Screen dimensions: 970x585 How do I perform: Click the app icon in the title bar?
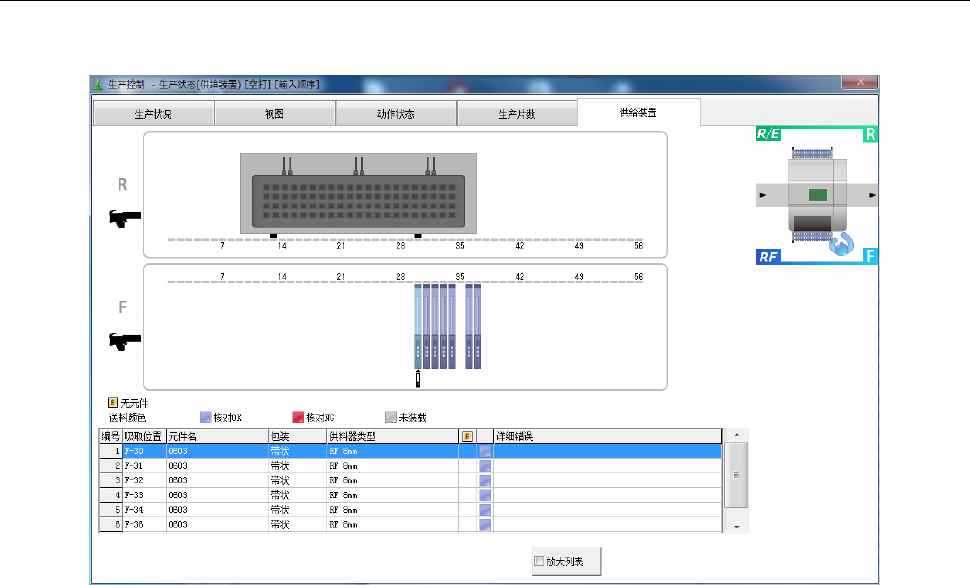click(x=98, y=84)
